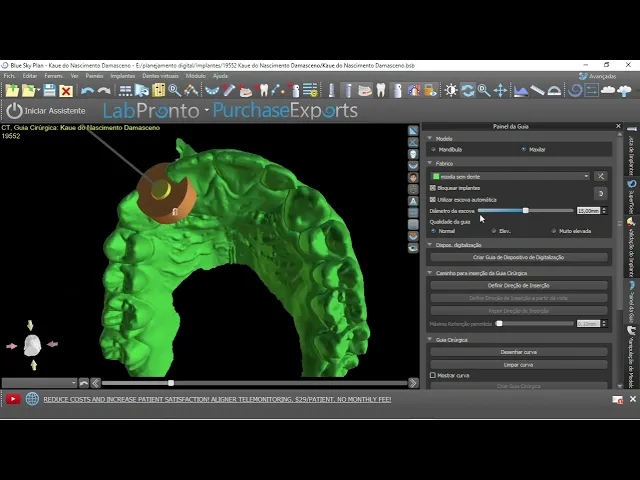Close the Painel da Guia panel
The image size is (640, 480).
[618, 126]
